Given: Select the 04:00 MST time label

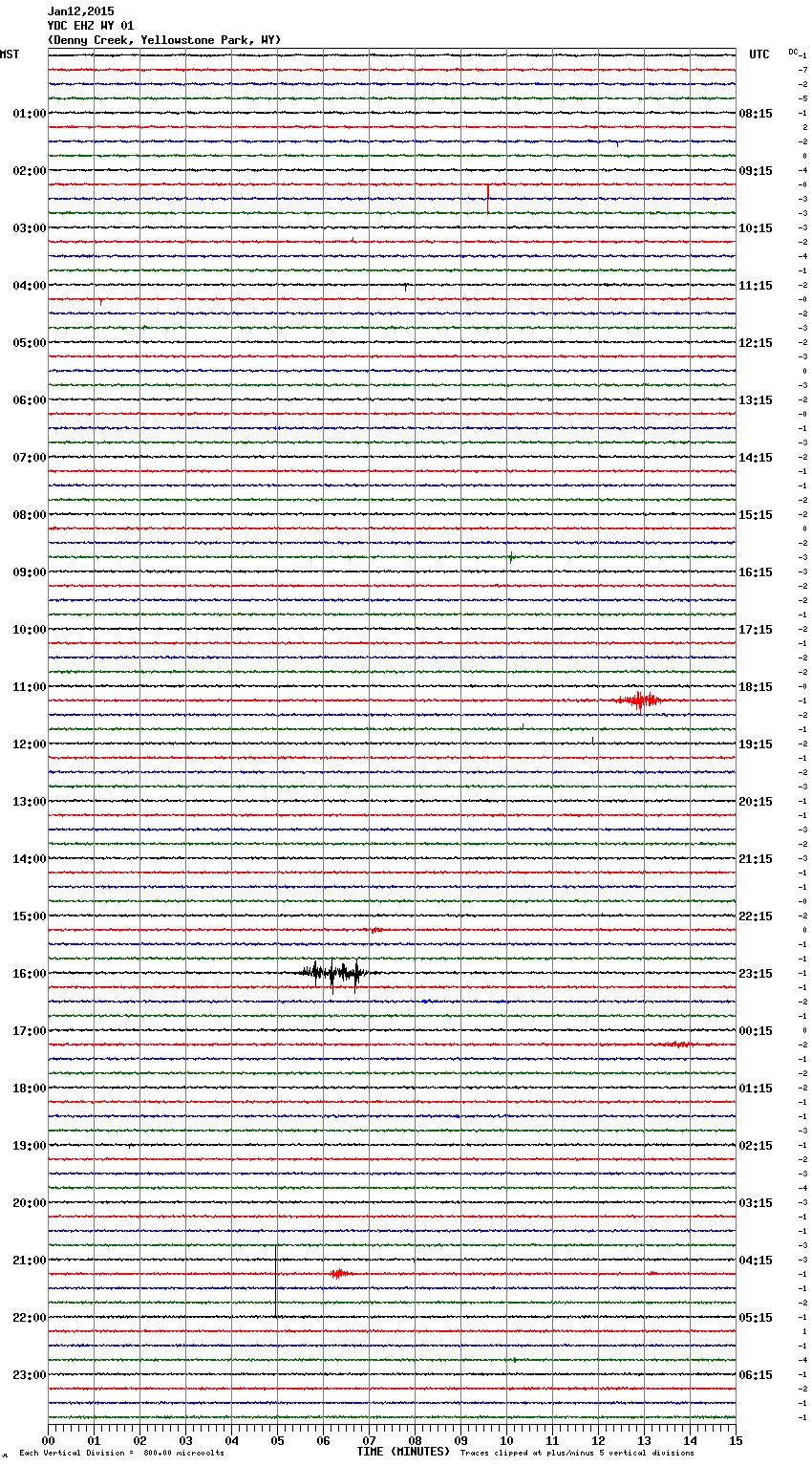Looking at the screenshot, I should pos(29,286).
